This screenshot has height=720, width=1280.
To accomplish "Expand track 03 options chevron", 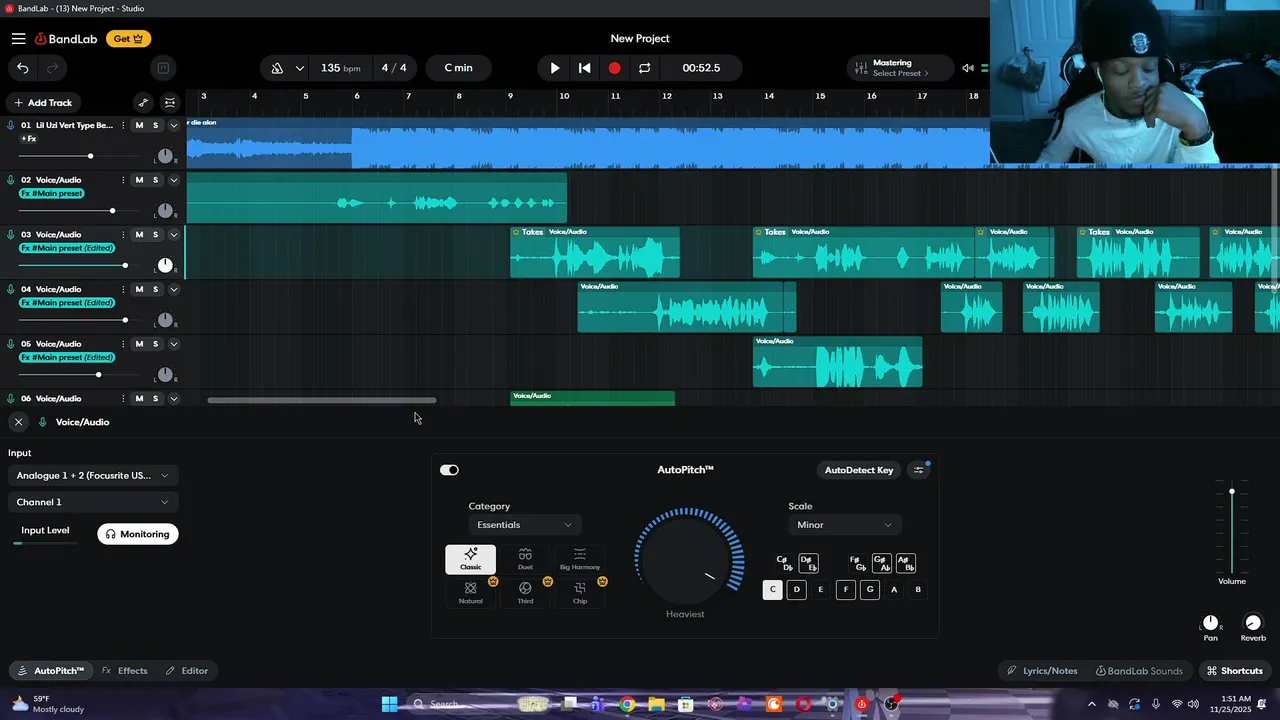I will [x=174, y=234].
